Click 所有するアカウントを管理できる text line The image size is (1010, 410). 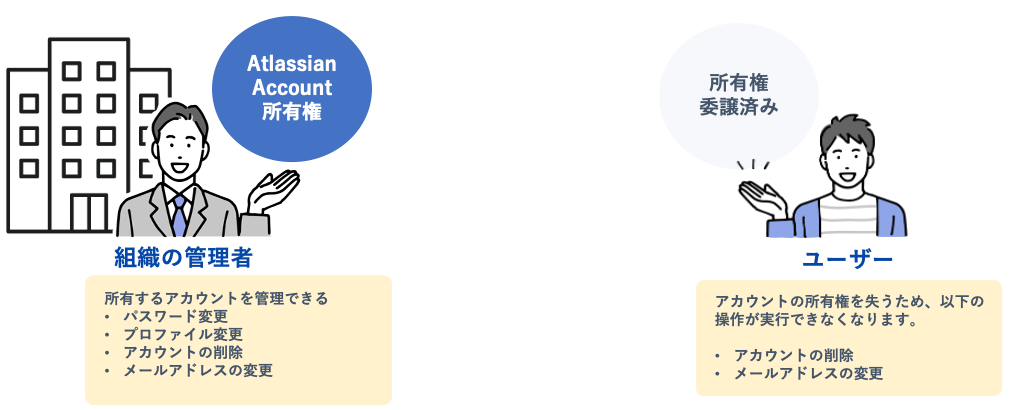216,299
